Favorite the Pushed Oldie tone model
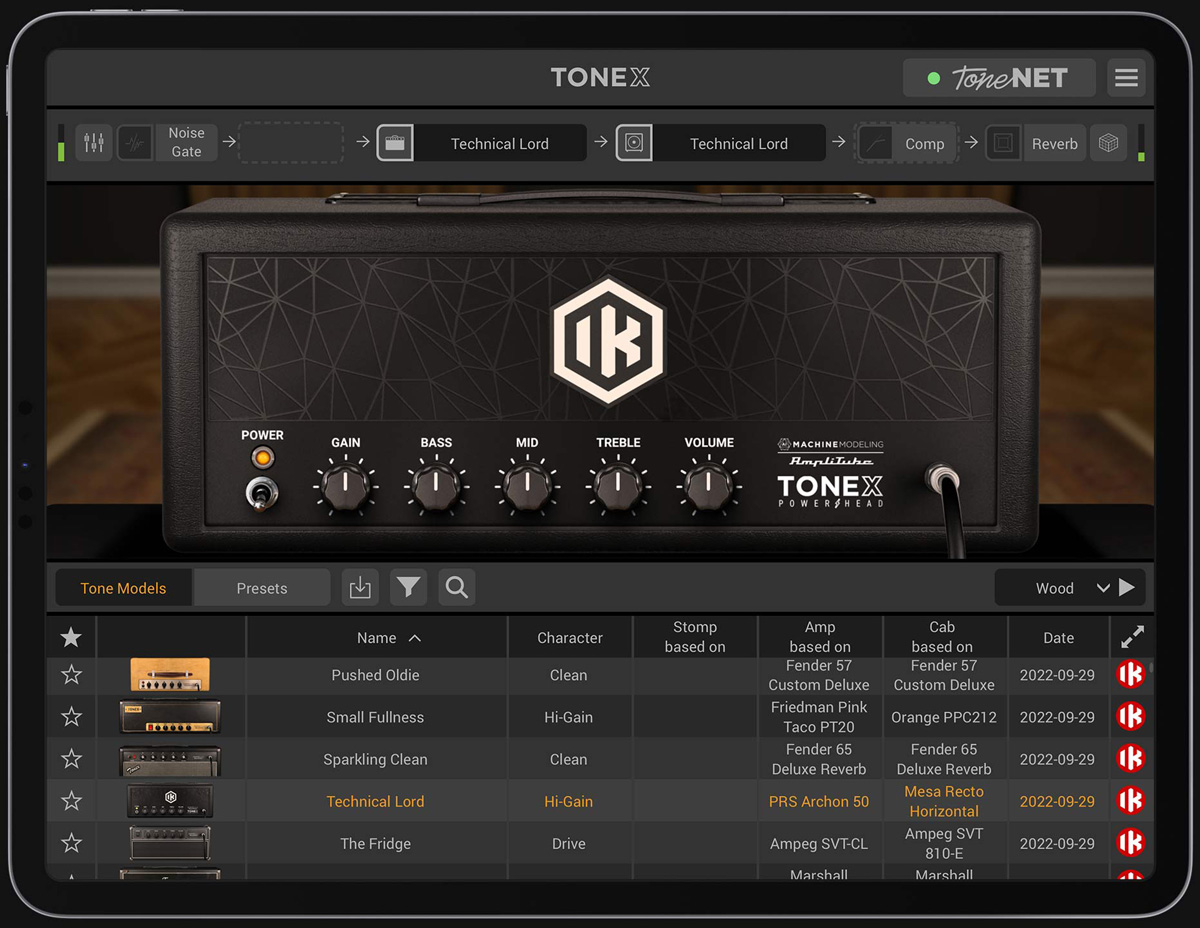1200x928 pixels. pos(71,675)
